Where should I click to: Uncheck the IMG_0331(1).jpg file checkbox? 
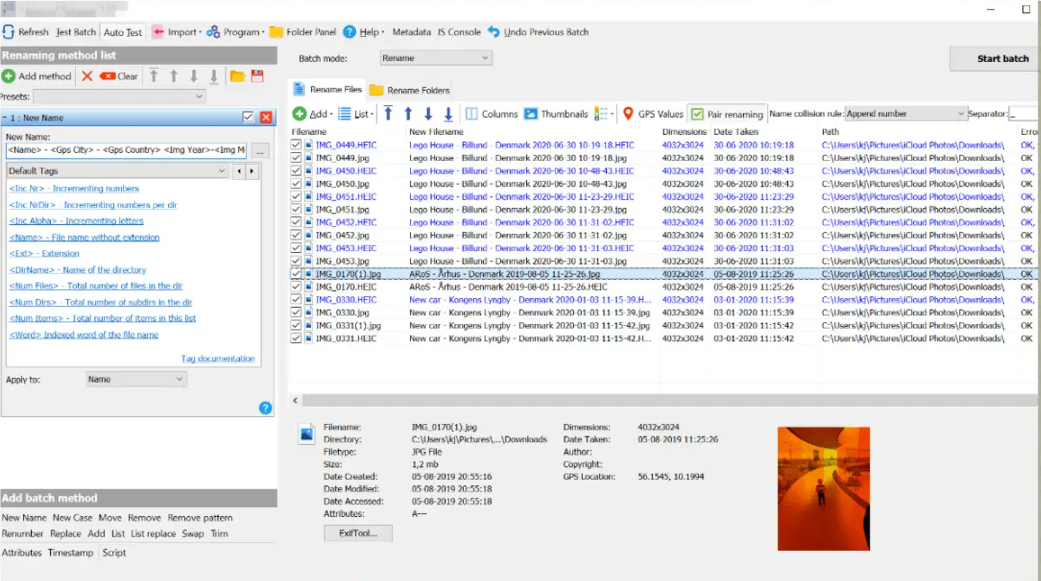click(296, 325)
